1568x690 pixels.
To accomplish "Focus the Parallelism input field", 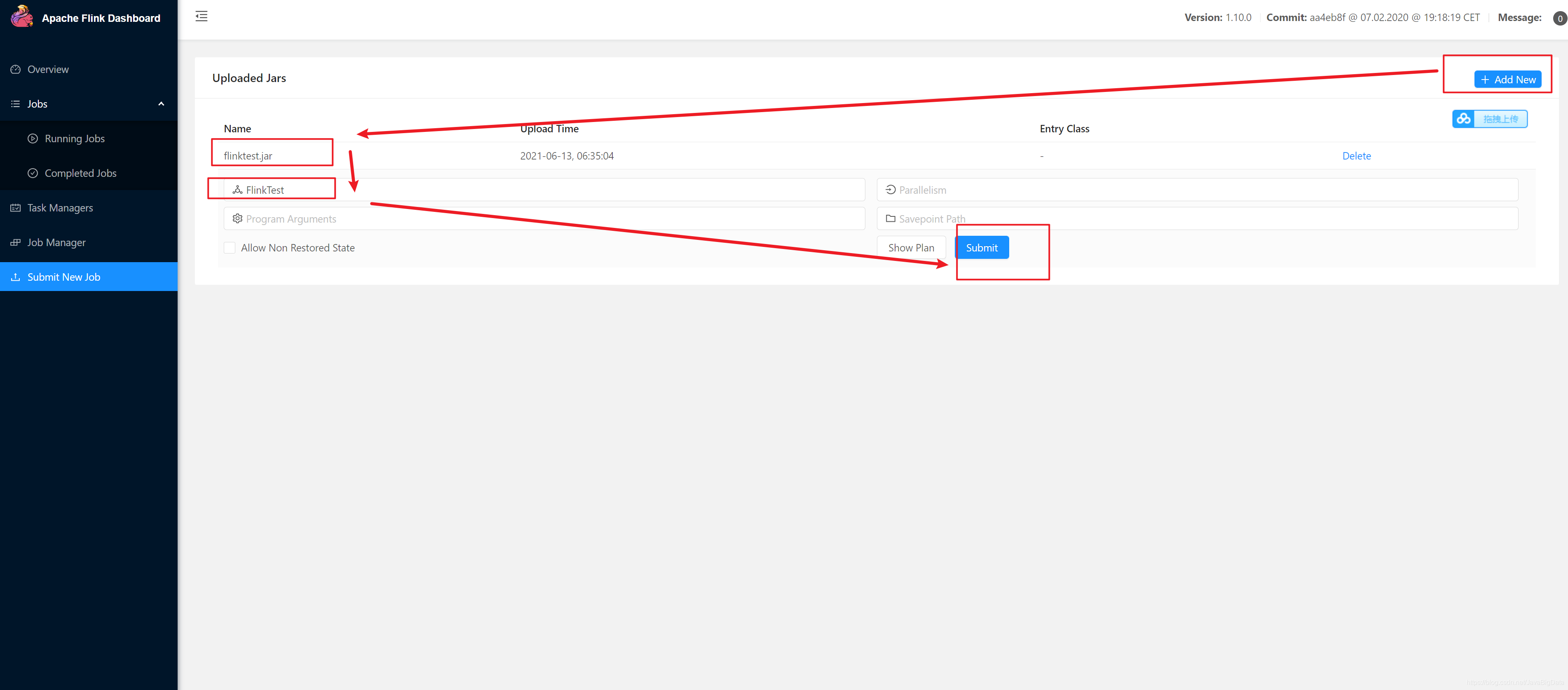I will (x=1197, y=190).
